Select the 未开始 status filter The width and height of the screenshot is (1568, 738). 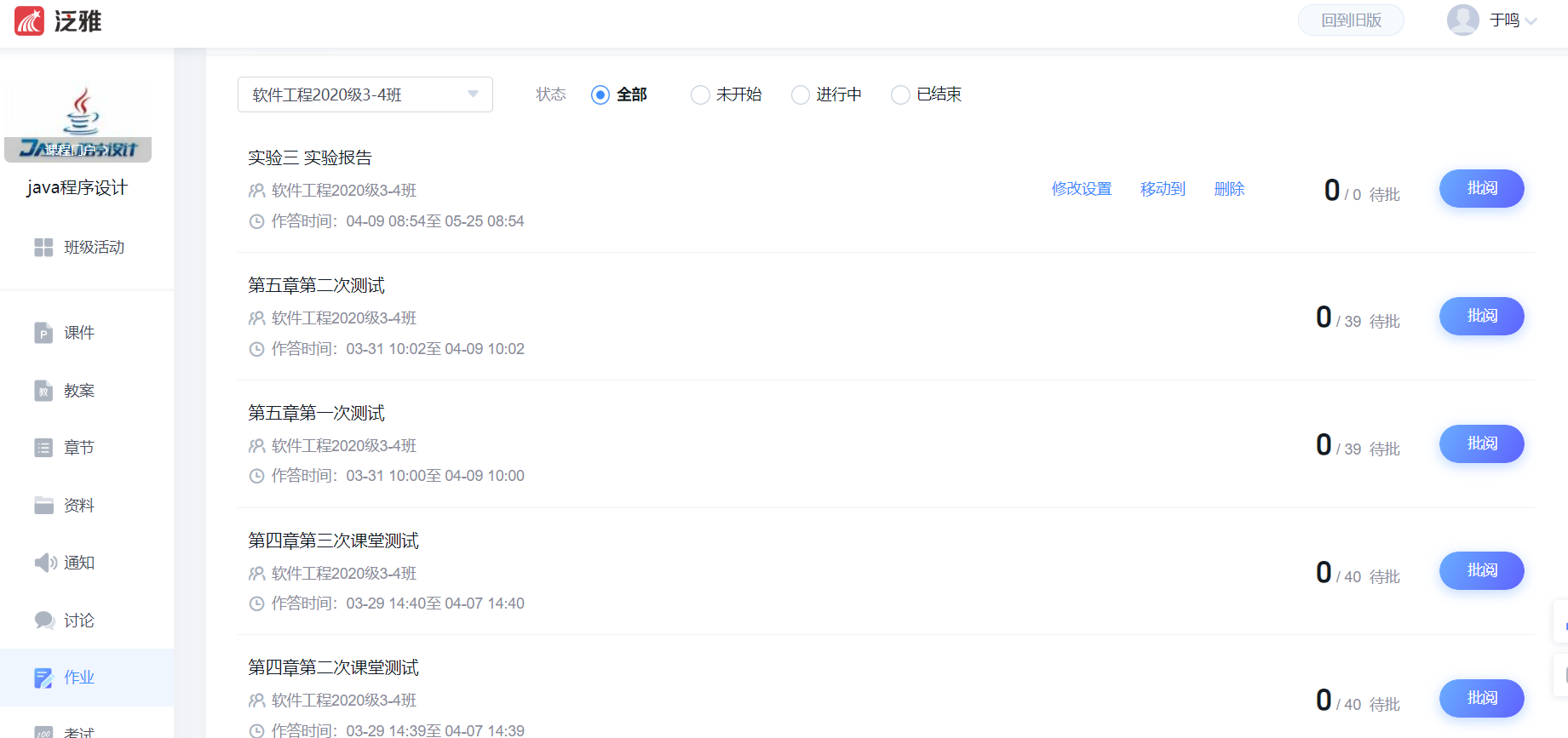point(700,94)
